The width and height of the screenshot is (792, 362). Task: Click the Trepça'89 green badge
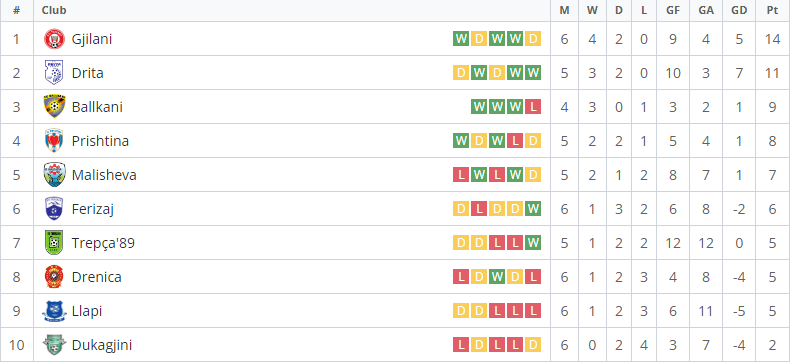[54, 242]
